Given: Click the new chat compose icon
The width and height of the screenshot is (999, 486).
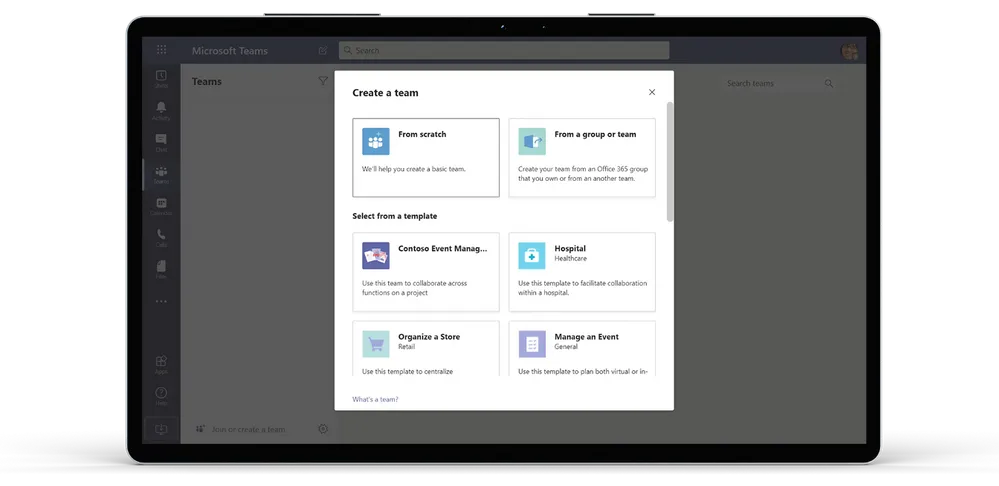Looking at the screenshot, I should click(323, 50).
